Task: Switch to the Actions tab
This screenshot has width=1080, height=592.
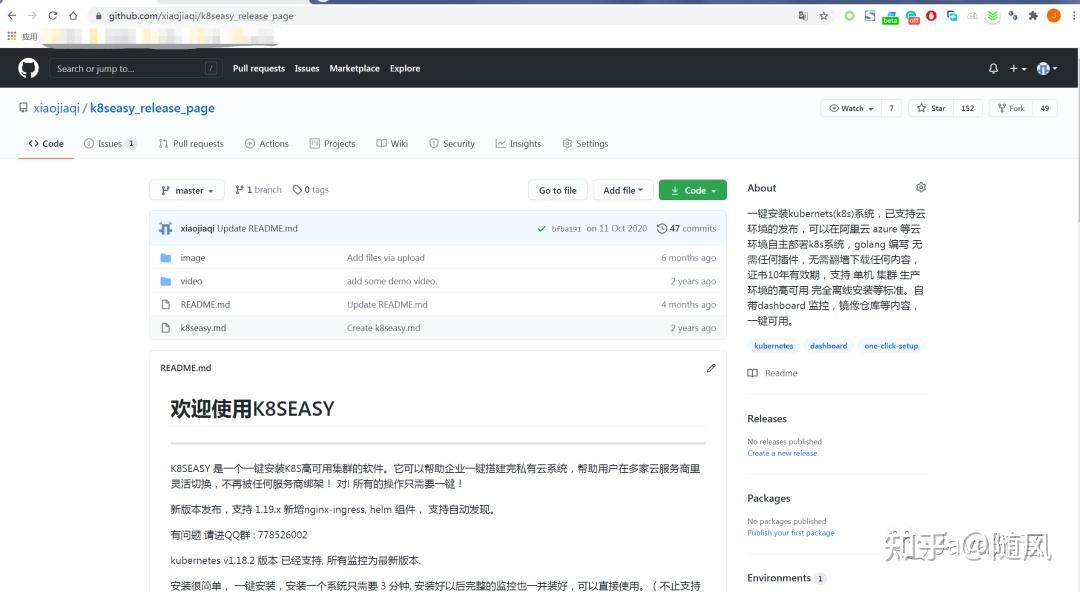Action: (x=267, y=143)
